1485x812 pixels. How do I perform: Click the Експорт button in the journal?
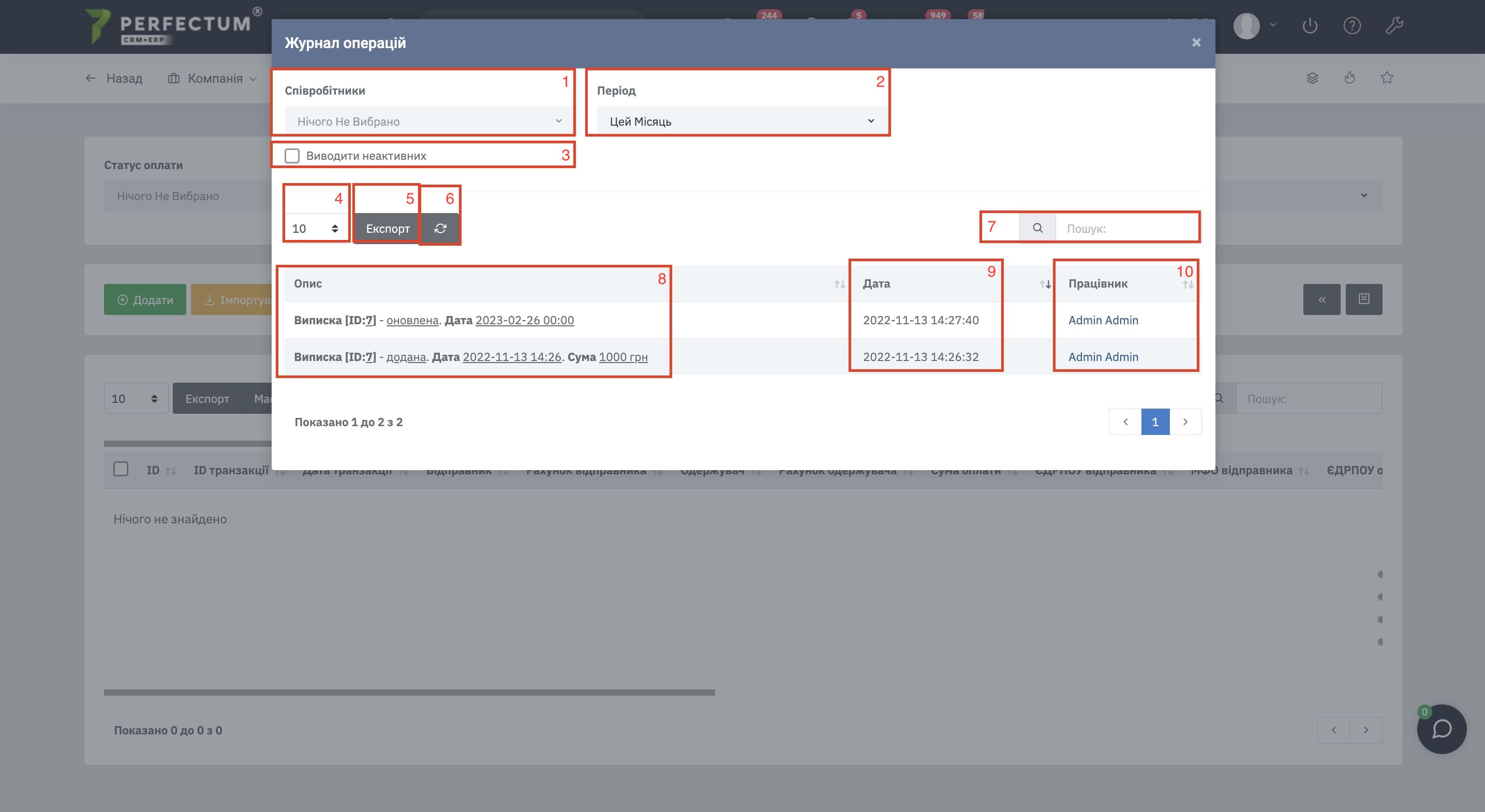388,229
